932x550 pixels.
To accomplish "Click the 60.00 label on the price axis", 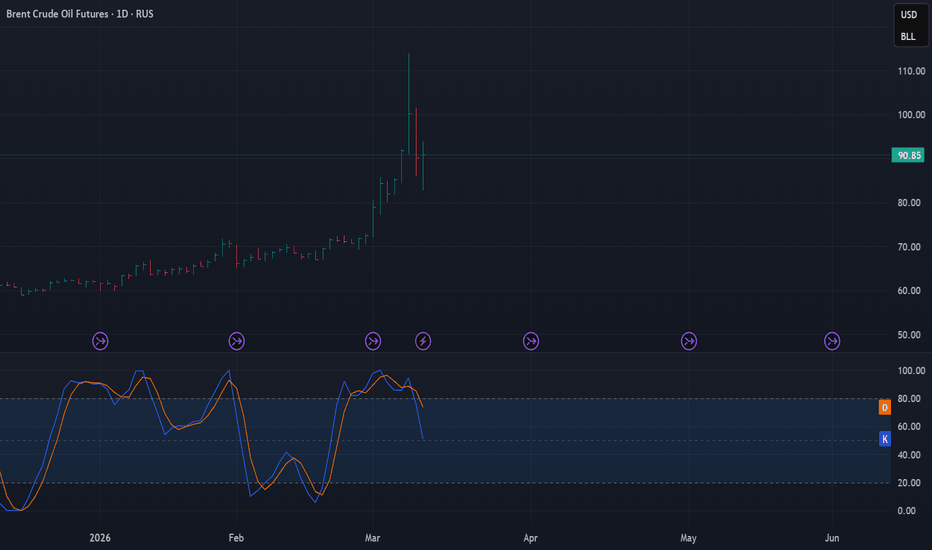I will click(x=909, y=291).
